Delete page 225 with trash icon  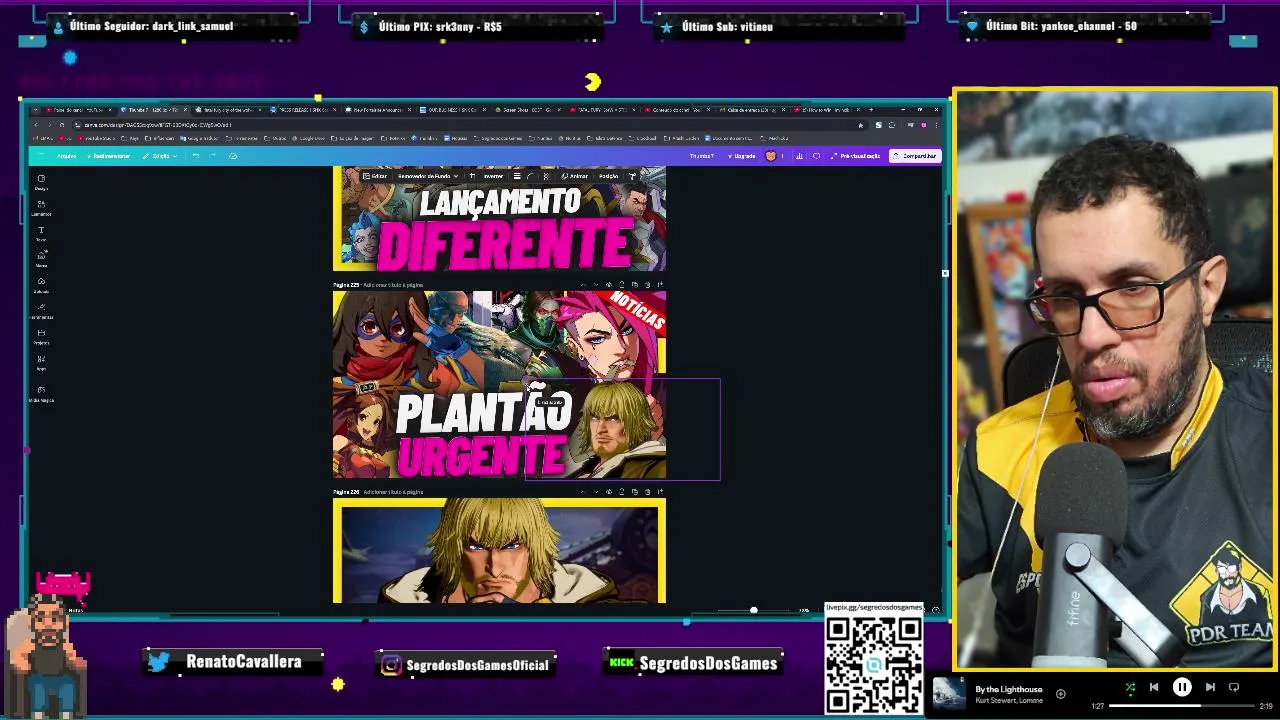click(x=647, y=284)
